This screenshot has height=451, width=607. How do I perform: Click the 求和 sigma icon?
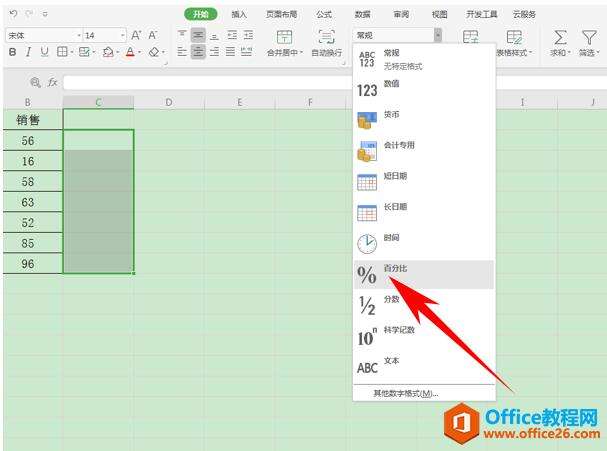click(x=560, y=38)
